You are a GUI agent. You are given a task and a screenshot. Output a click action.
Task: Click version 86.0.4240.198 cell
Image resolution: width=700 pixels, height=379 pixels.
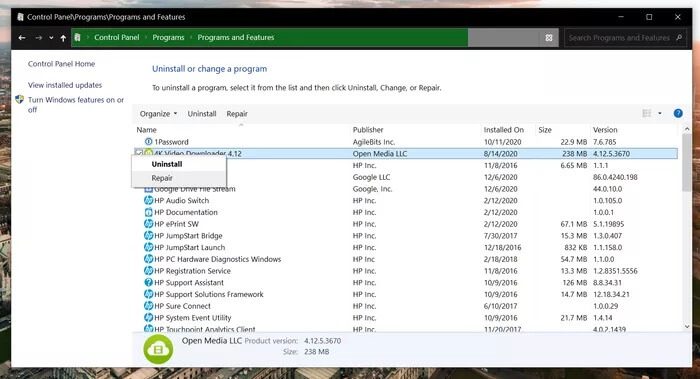[x=615, y=177]
